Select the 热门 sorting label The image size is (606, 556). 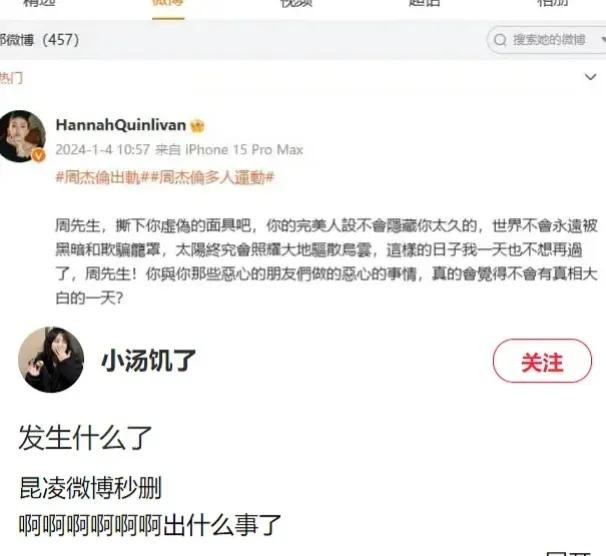click(x=11, y=78)
